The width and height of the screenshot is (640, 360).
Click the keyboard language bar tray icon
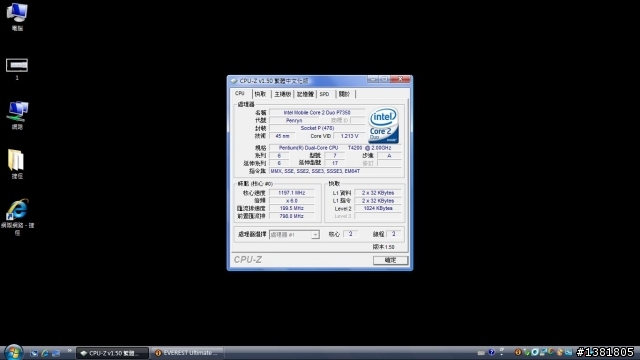tap(481, 353)
